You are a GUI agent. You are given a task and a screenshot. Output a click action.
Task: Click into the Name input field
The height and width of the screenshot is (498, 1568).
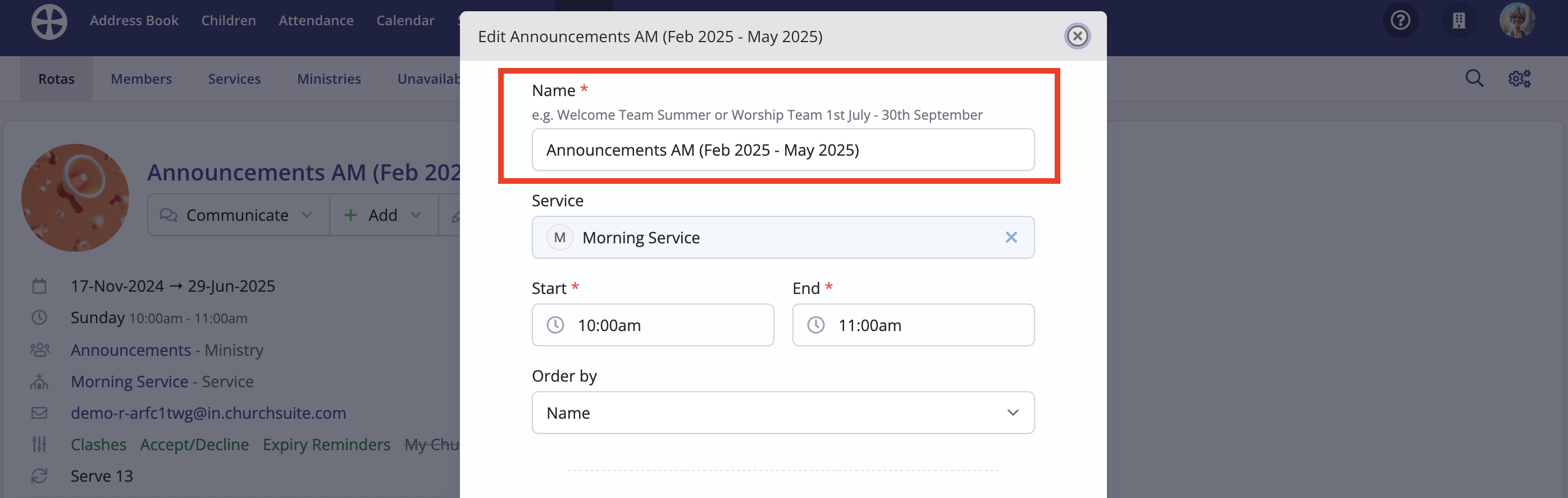783,150
